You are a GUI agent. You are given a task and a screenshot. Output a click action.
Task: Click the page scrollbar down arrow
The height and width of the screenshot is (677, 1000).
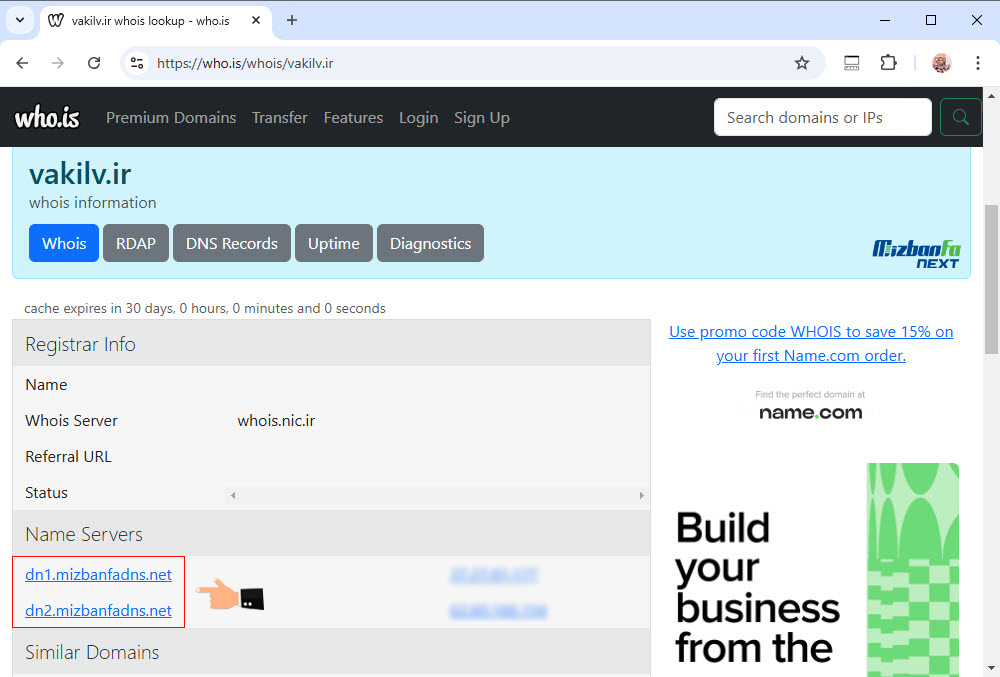click(x=991, y=667)
